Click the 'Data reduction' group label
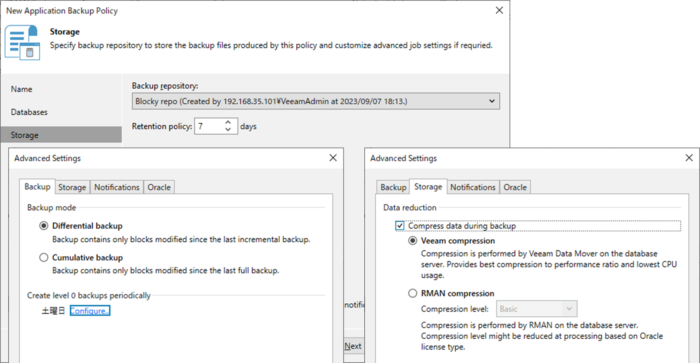The image size is (700, 363). point(409,208)
